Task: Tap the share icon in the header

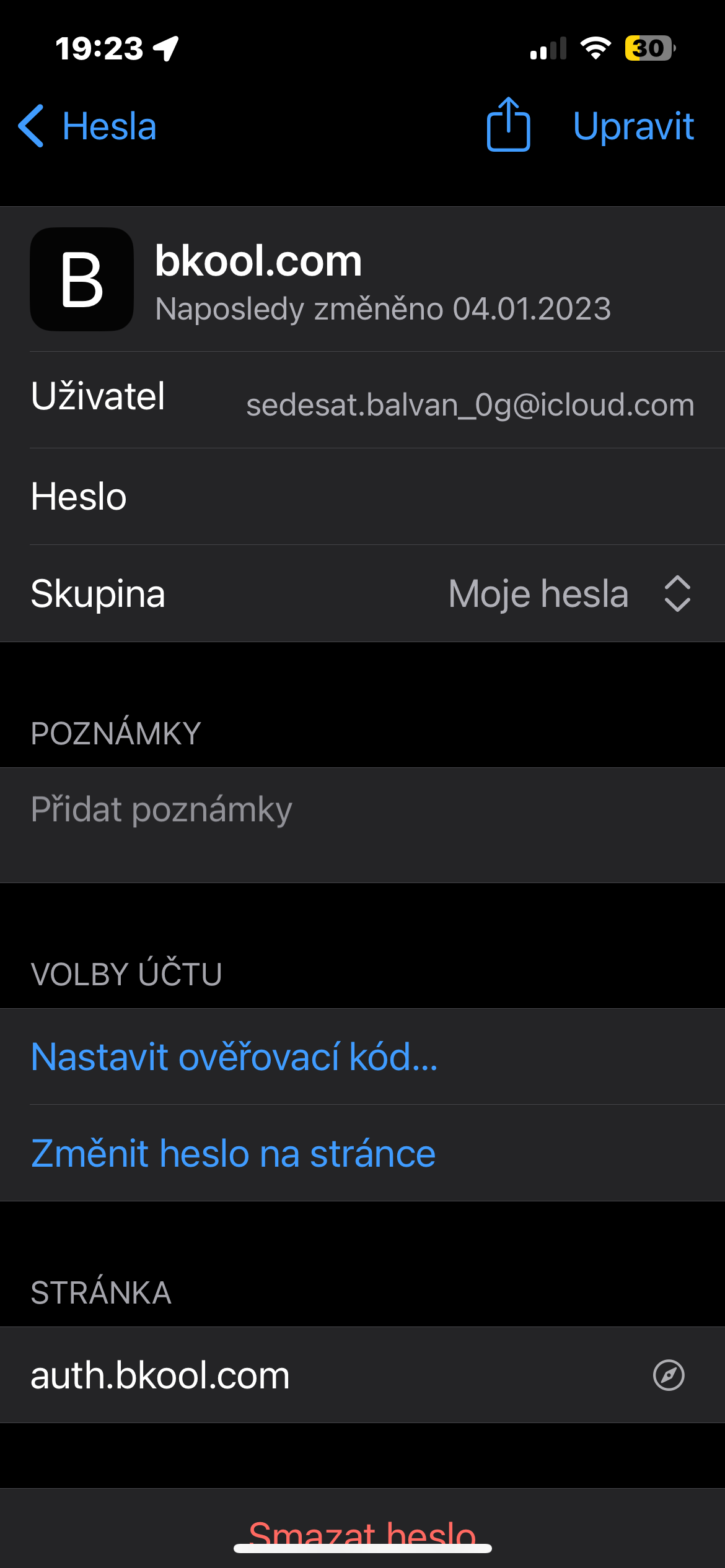Action: click(x=508, y=125)
